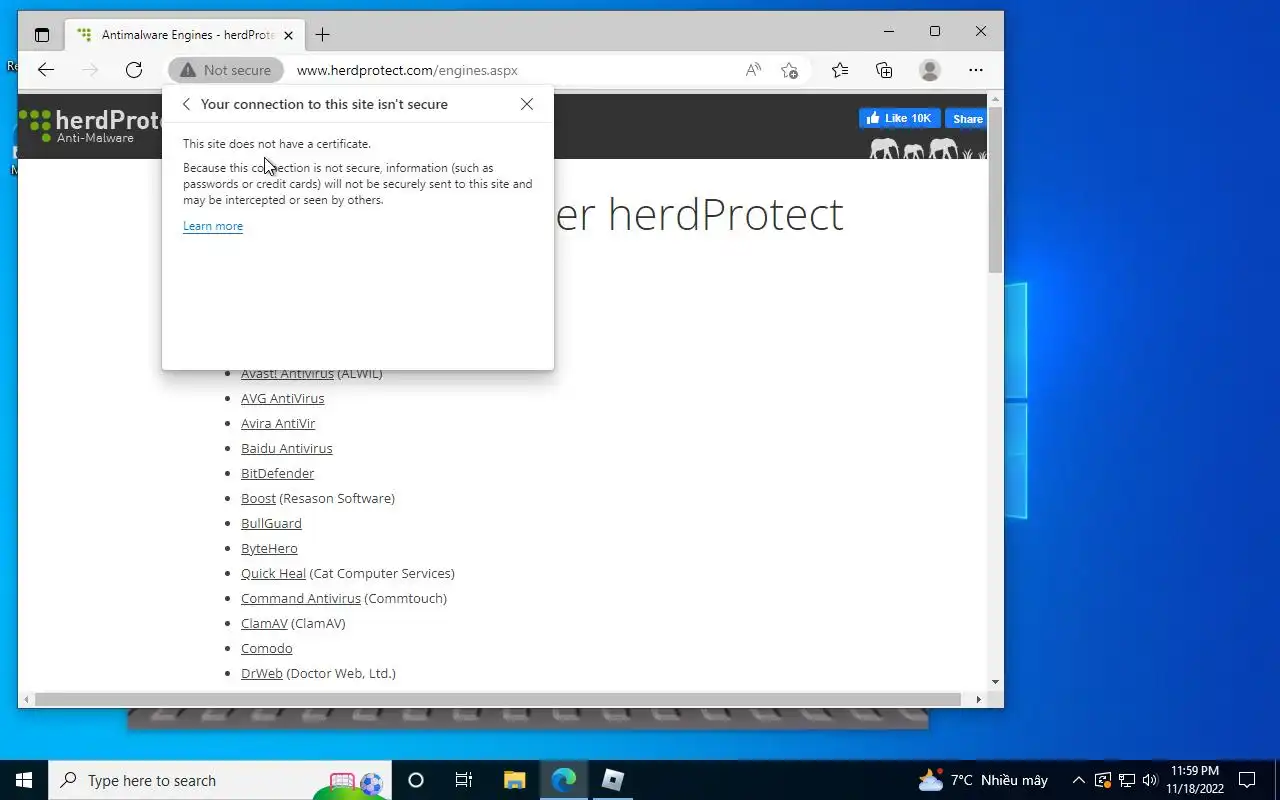Open the Windows Start menu
The height and width of the screenshot is (800, 1280).
pyautogui.click(x=24, y=780)
